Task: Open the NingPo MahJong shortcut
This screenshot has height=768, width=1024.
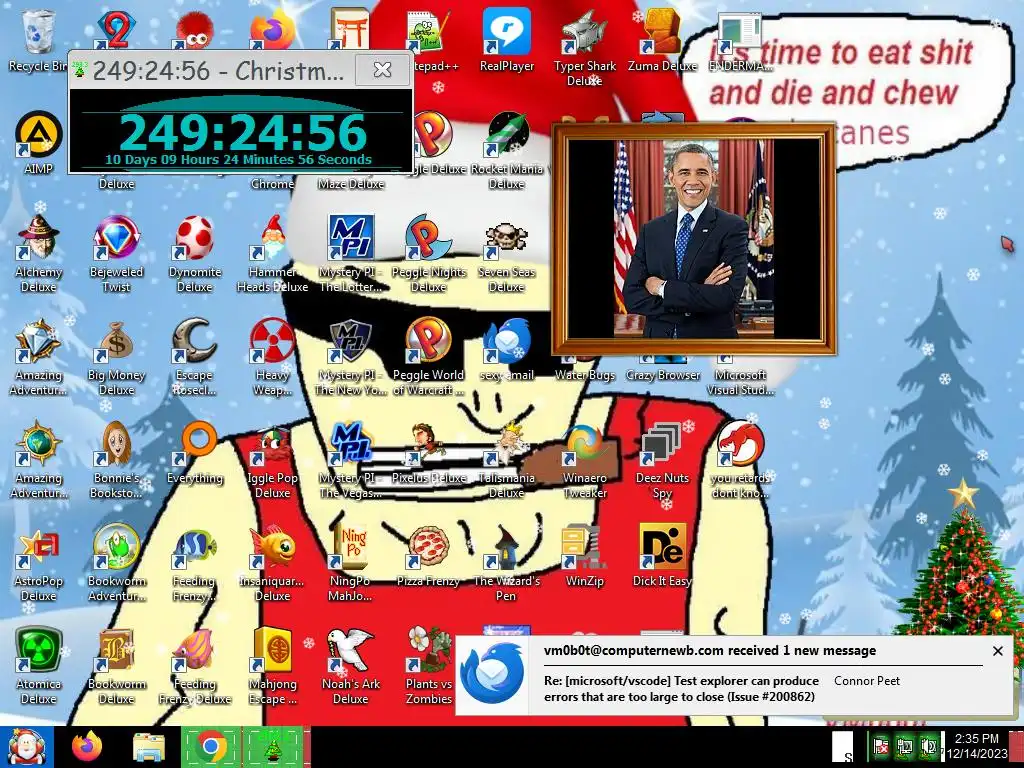Action: pyautogui.click(x=351, y=564)
